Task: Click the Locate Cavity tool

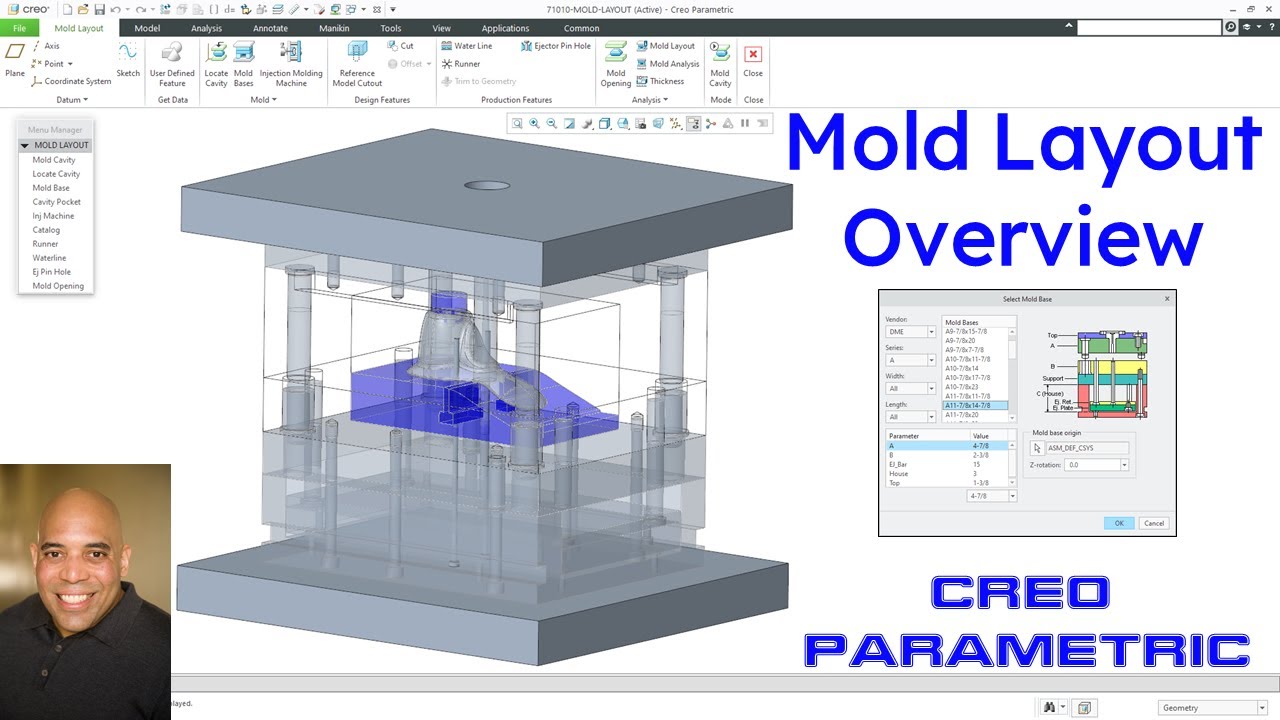Action: pos(216,64)
